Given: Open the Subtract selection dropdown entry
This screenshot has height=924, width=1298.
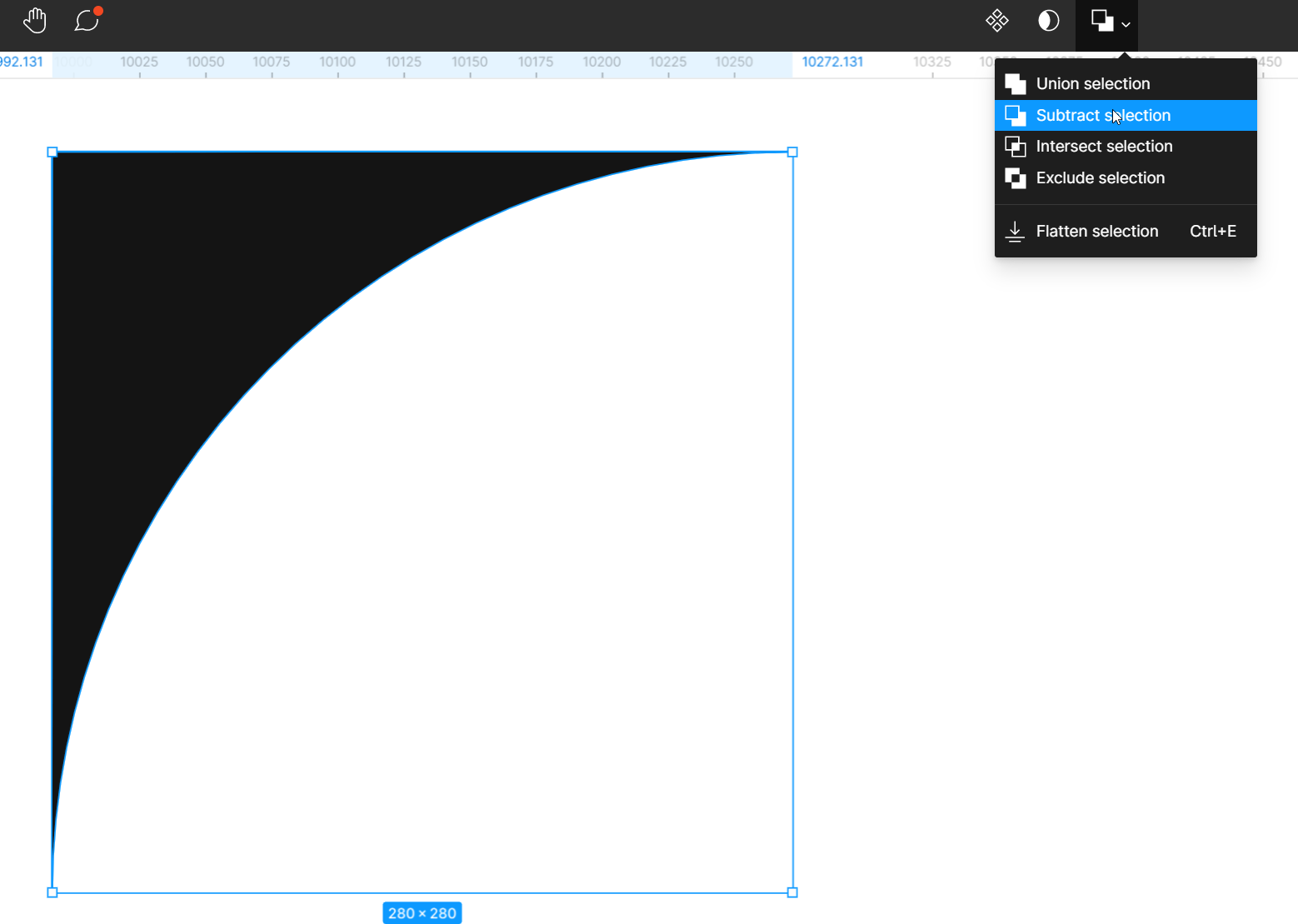Looking at the screenshot, I should click(1103, 115).
